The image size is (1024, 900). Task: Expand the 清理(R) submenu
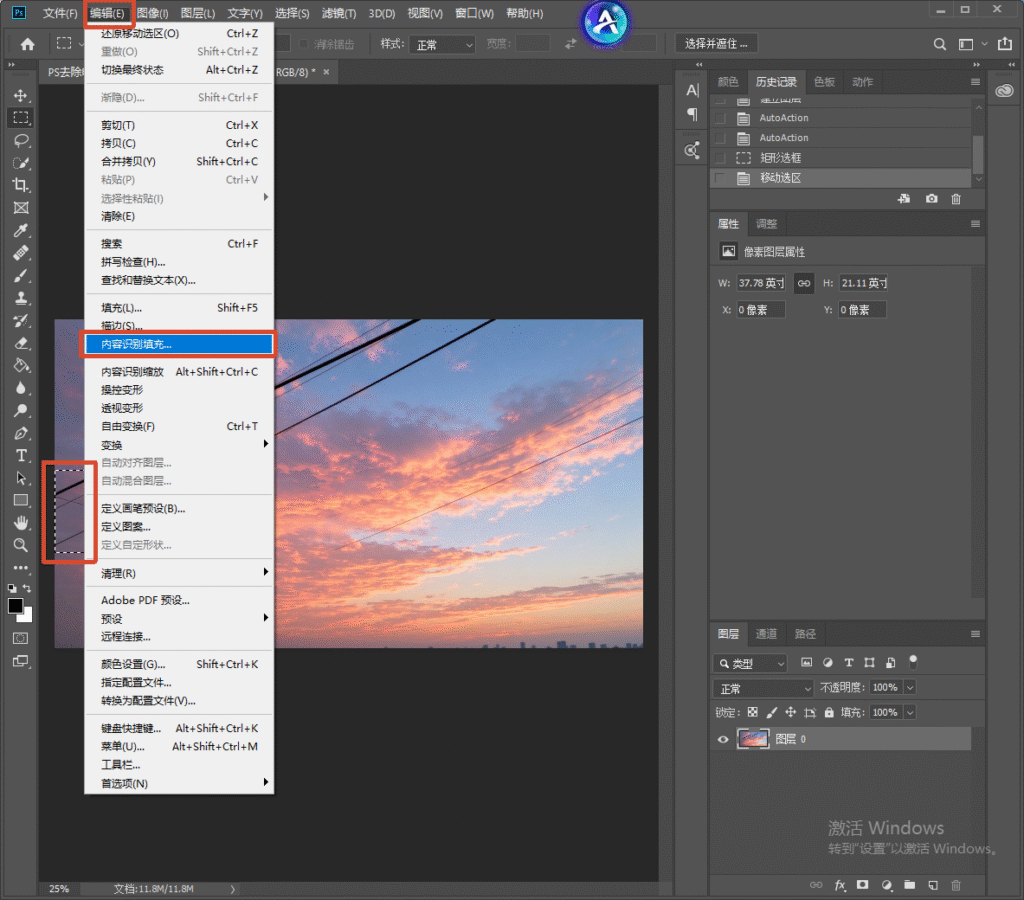click(x=179, y=573)
